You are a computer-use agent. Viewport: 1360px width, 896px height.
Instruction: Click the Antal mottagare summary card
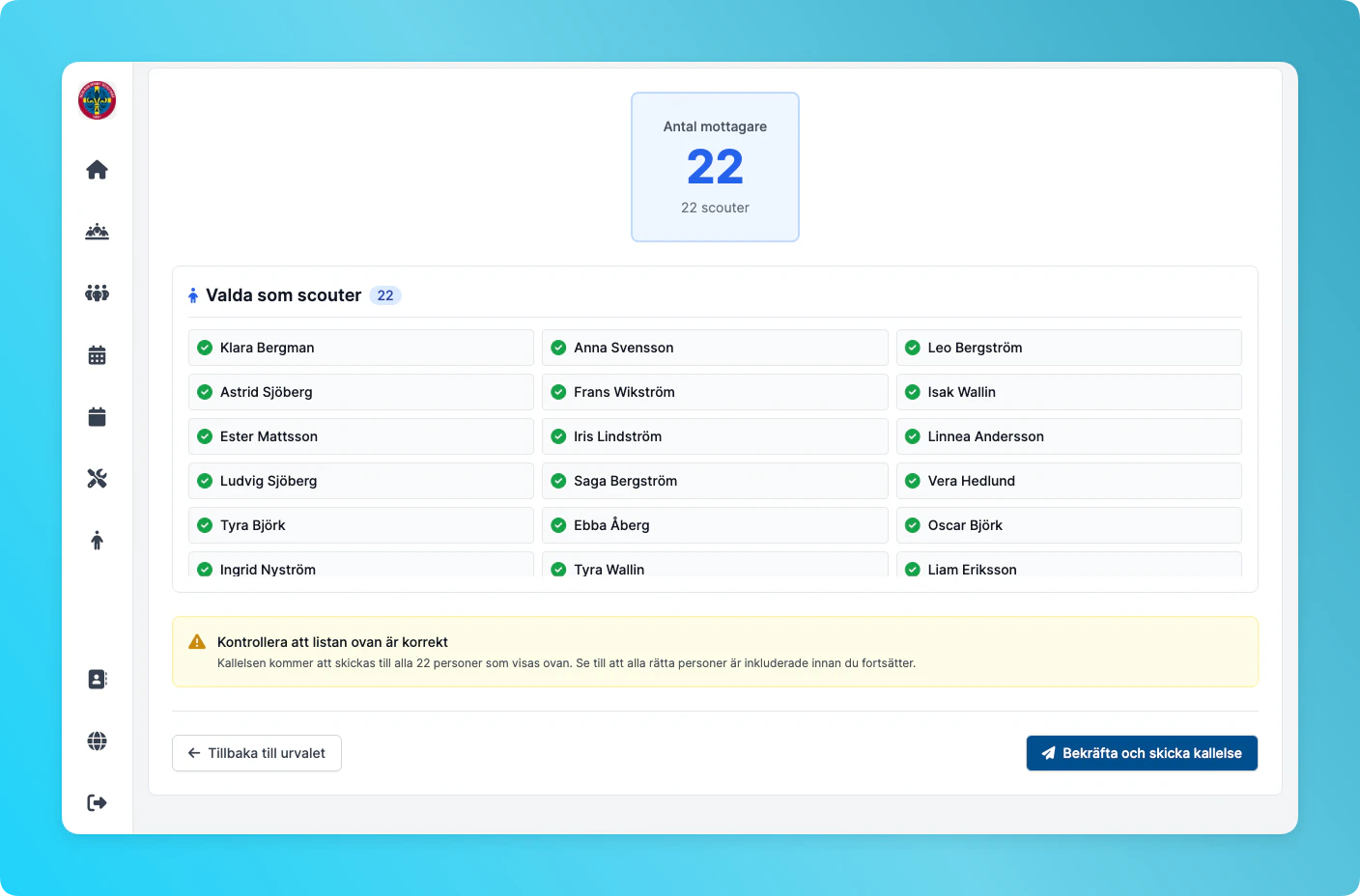715,167
